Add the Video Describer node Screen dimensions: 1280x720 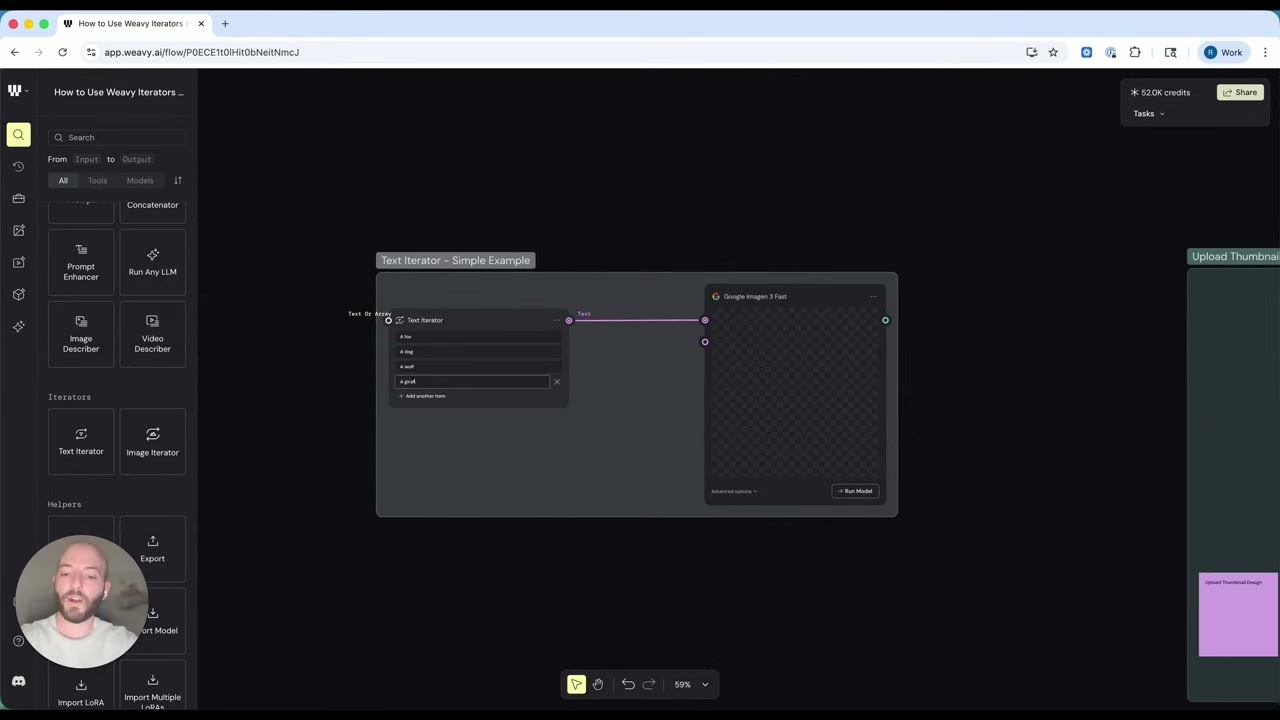coord(152,334)
